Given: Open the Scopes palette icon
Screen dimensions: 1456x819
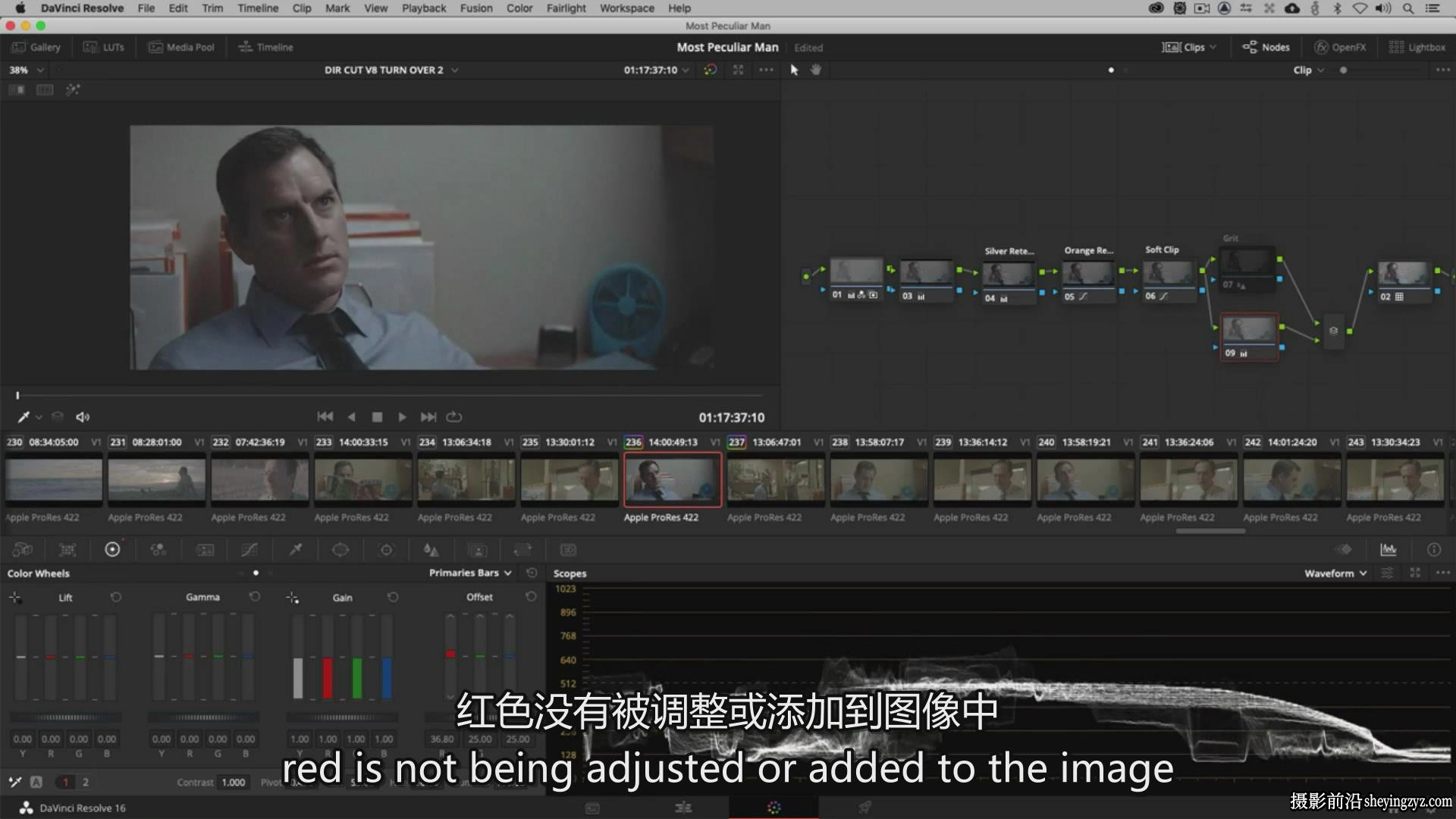Looking at the screenshot, I should tap(1388, 550).
